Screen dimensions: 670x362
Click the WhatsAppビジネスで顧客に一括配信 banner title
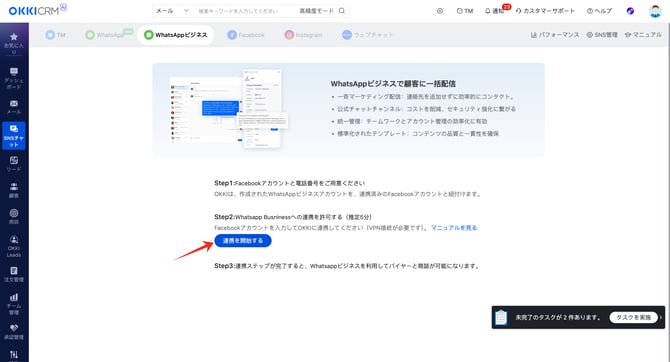(x=393, y=84)
